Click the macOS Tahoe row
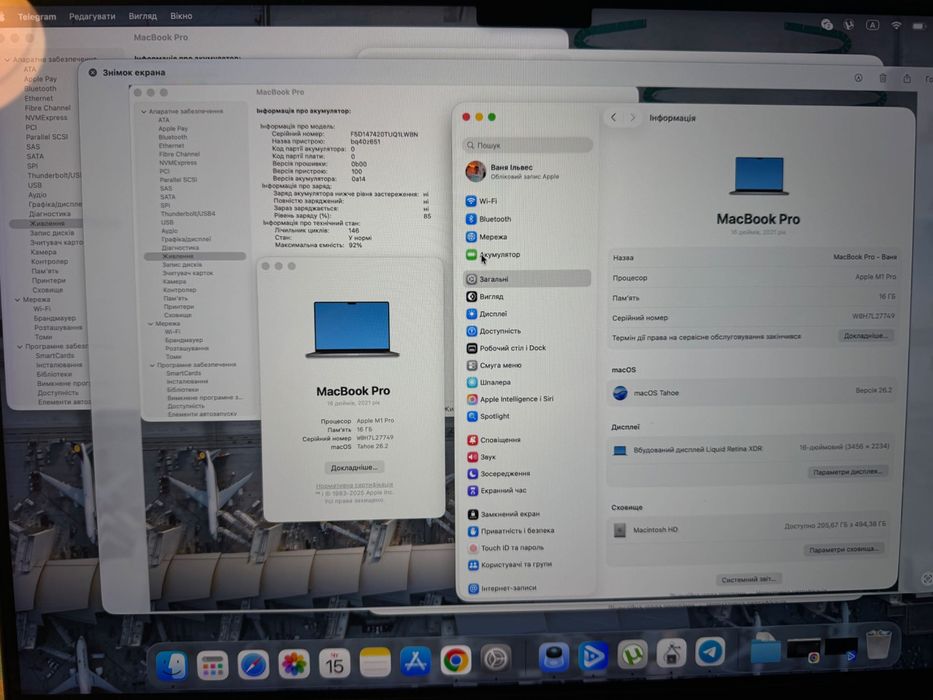 click(x=752, y=392)
